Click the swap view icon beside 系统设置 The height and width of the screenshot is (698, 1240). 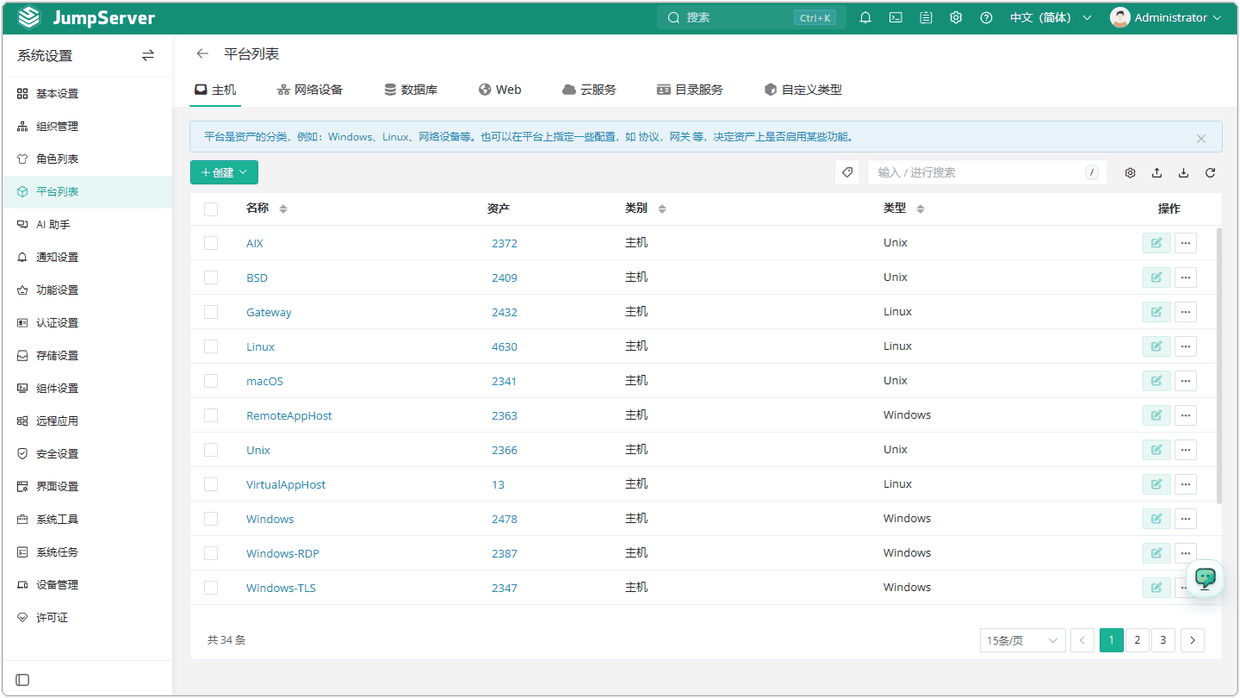click(148, 56)
